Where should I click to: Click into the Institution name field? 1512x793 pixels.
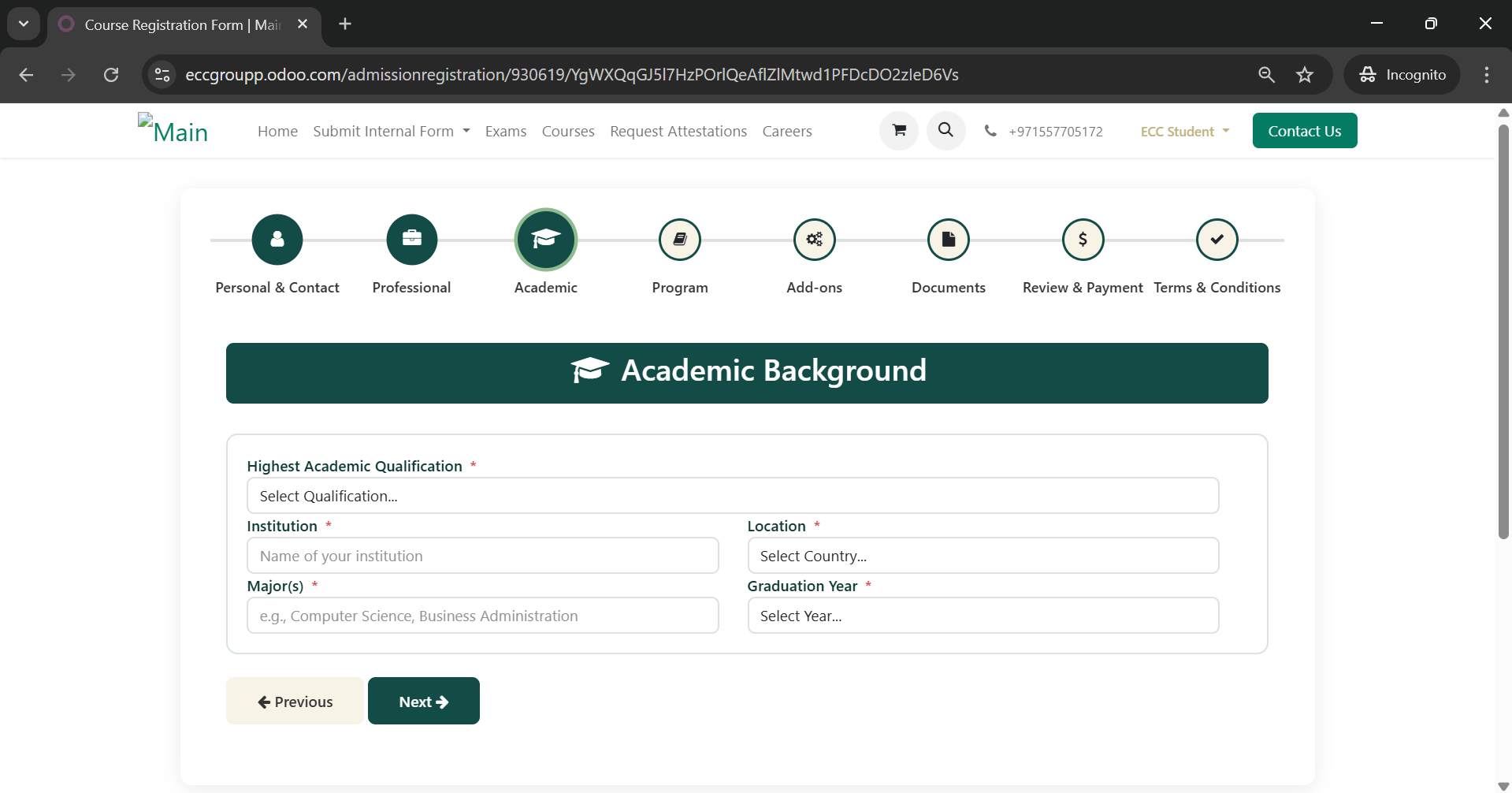[482, 556]
